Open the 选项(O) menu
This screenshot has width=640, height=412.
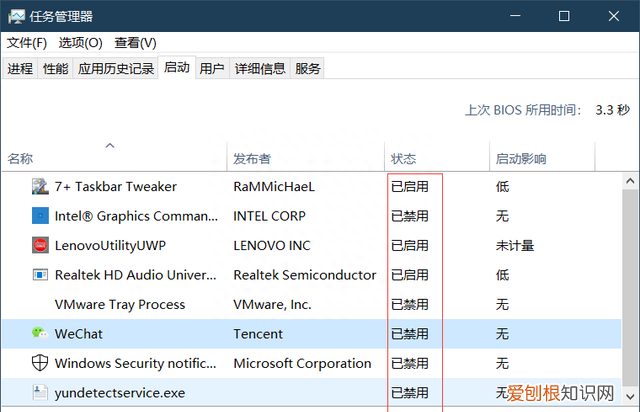point(80,43)
